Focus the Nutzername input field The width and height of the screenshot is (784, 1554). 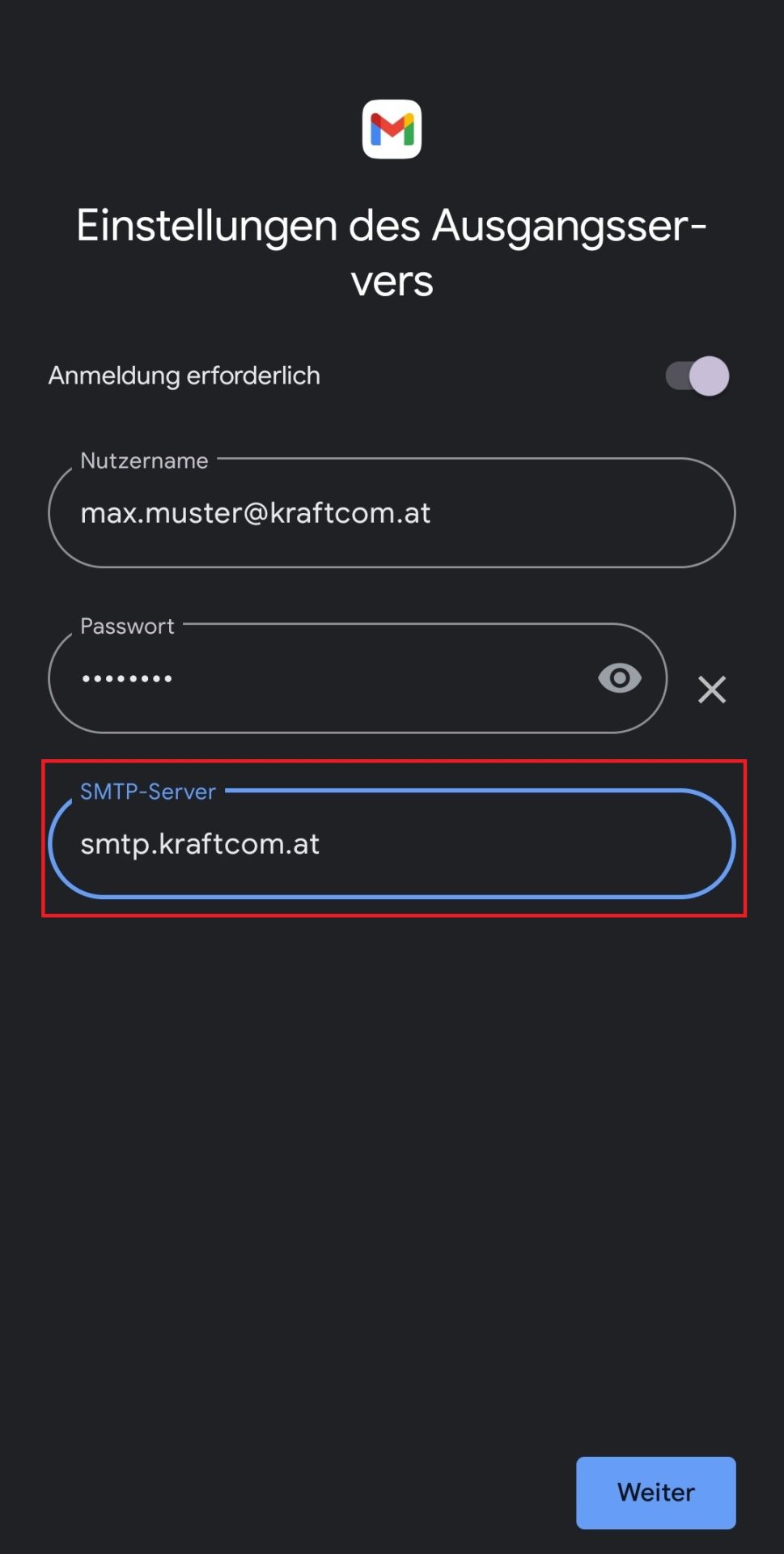392,512
